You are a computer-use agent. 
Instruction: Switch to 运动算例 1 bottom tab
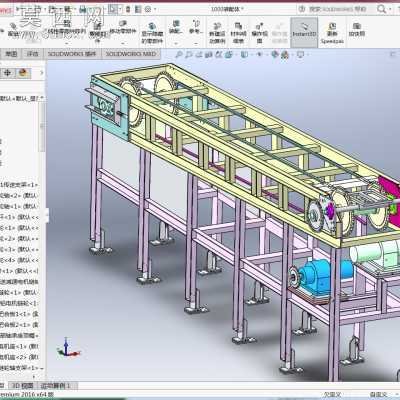point(55,386)
